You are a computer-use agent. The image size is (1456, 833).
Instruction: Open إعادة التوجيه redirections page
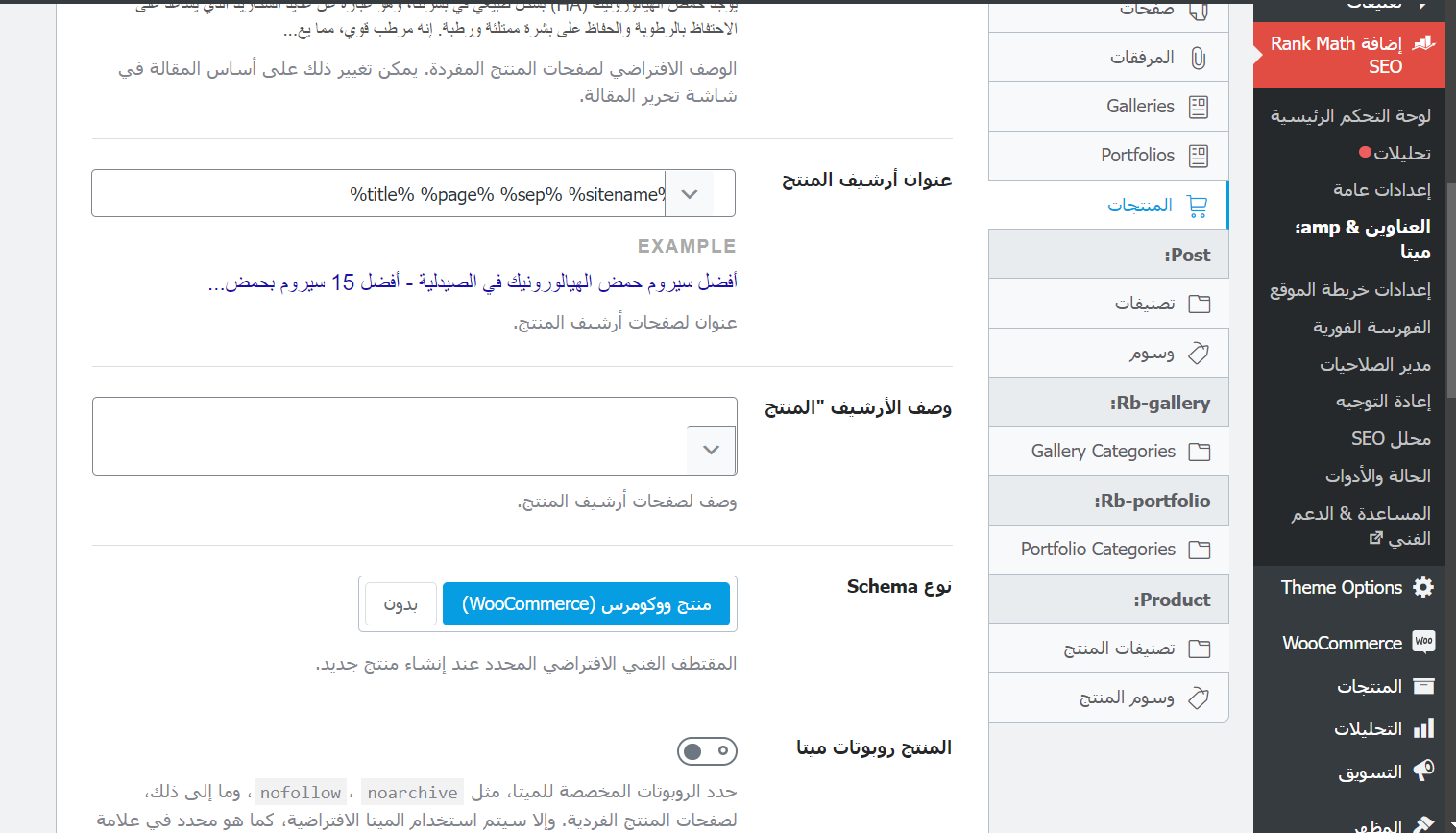[1383, 401]
